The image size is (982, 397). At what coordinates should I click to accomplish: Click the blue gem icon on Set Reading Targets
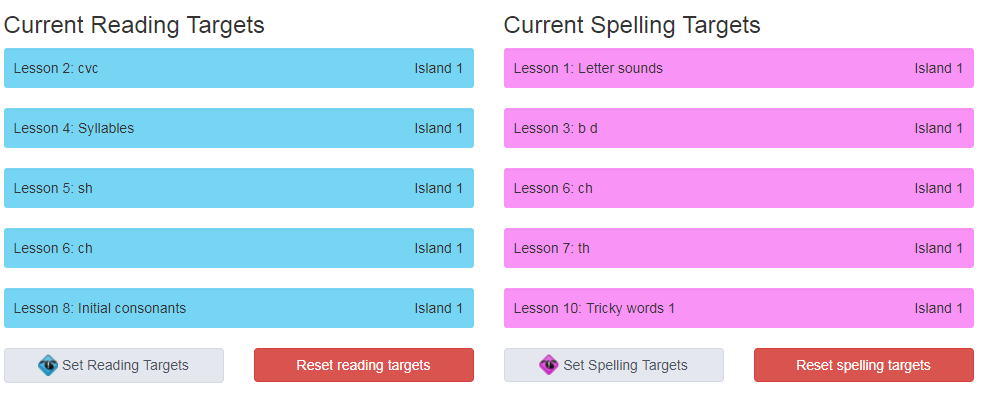48,365
